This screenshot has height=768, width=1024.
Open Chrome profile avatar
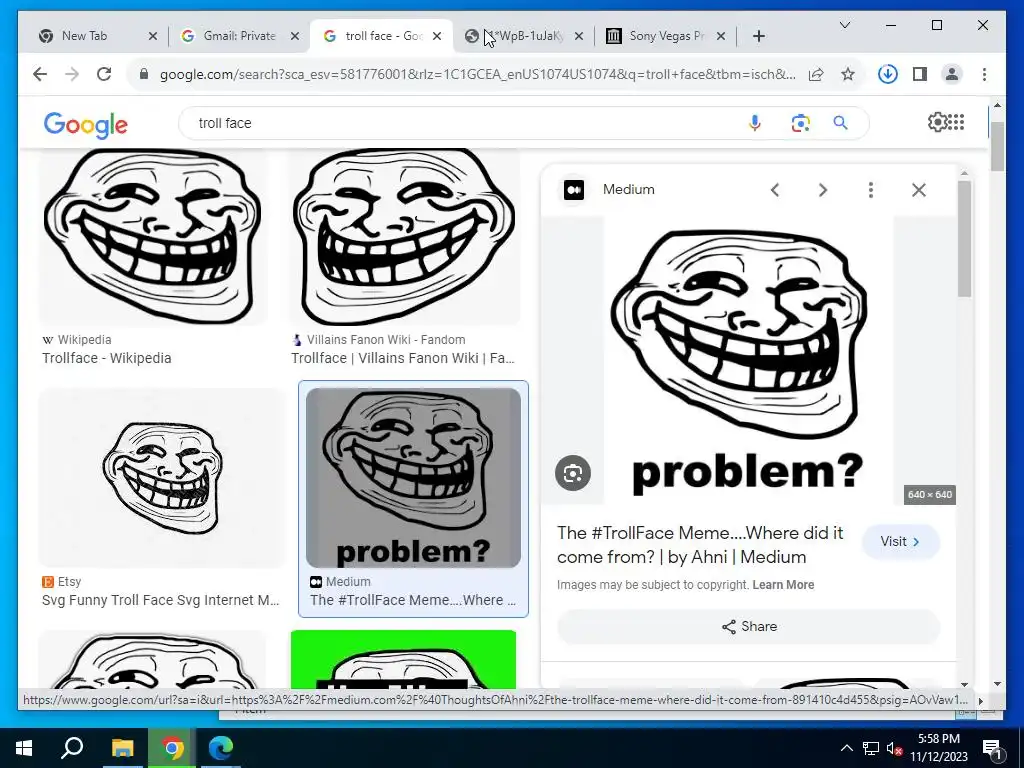pos(952,74)
